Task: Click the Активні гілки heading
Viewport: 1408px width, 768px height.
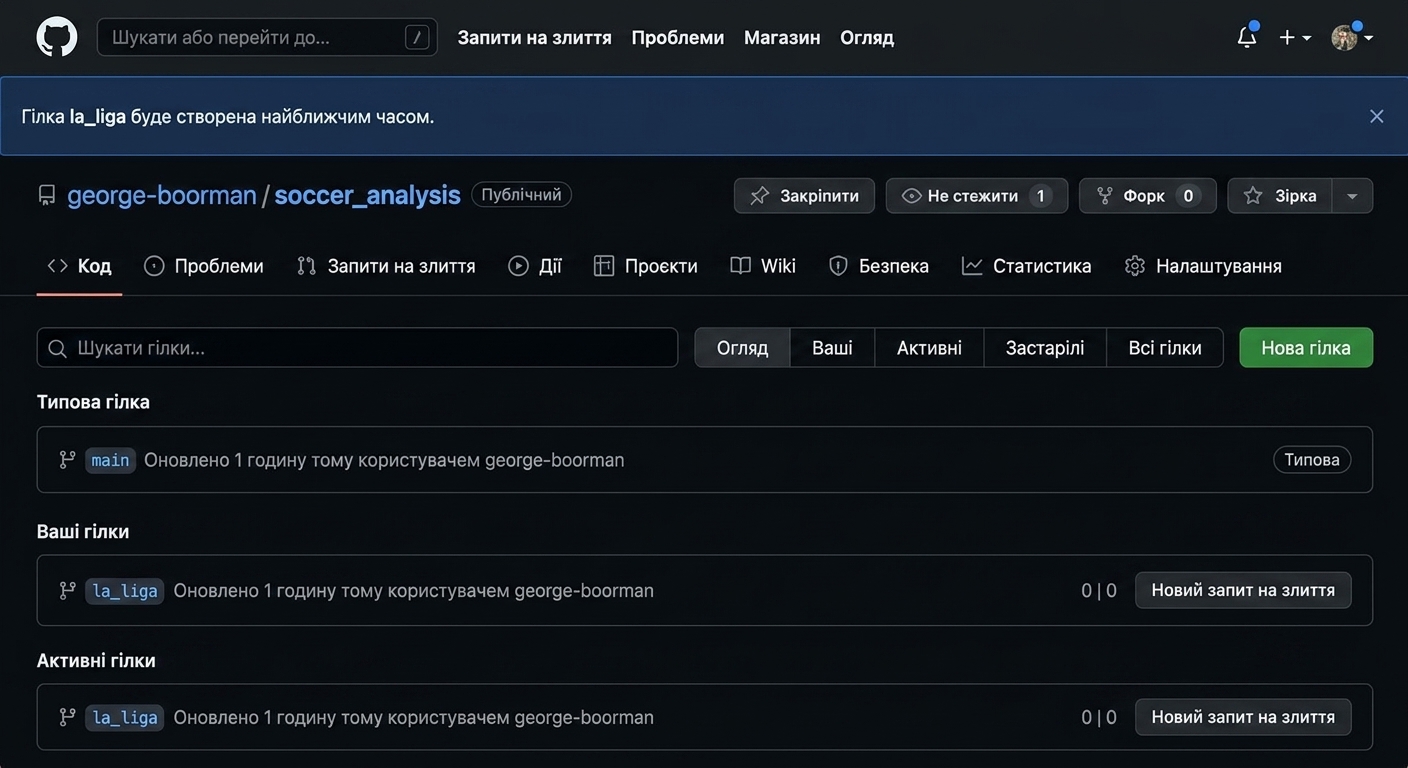Action: coord(96,661)
